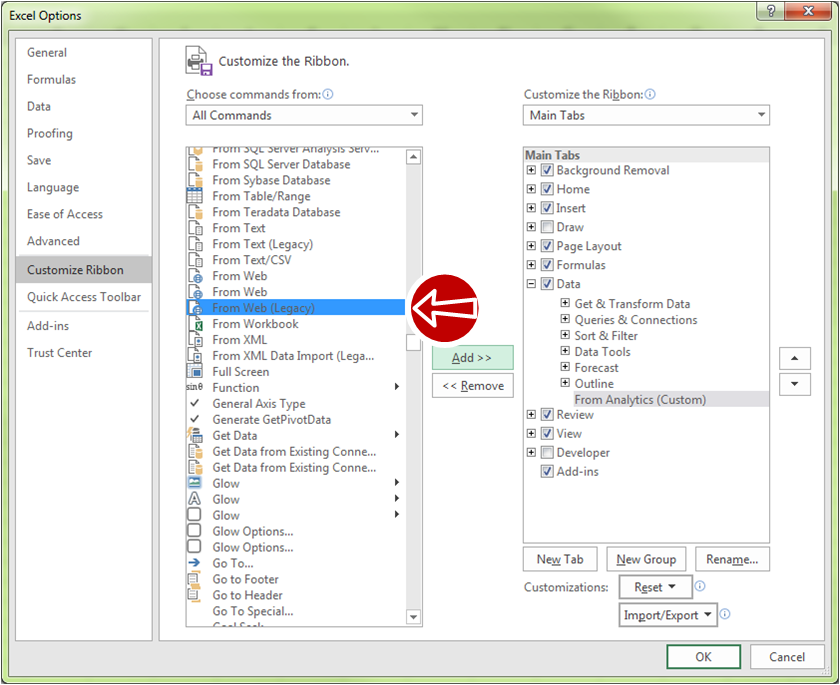
Task: Click the Go To arrow icon
Action: click(195, 564)
